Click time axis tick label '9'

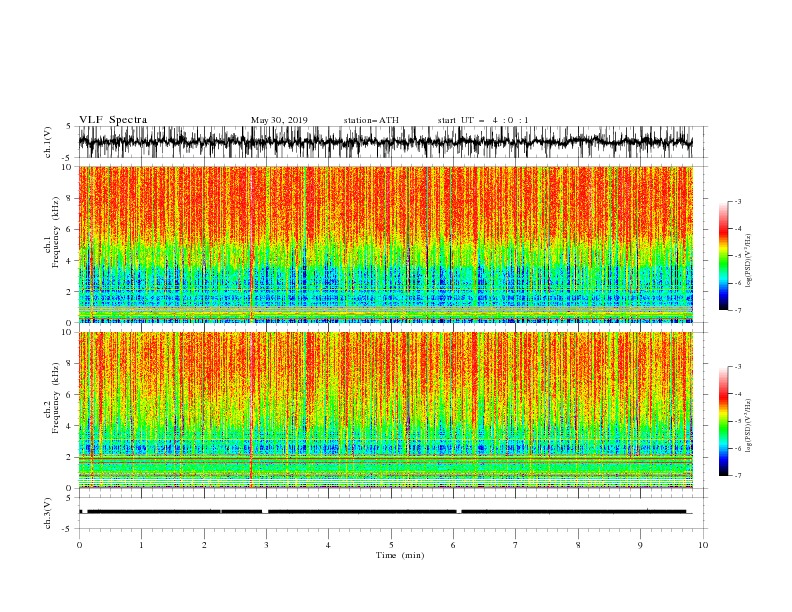(x=640, y=545)
